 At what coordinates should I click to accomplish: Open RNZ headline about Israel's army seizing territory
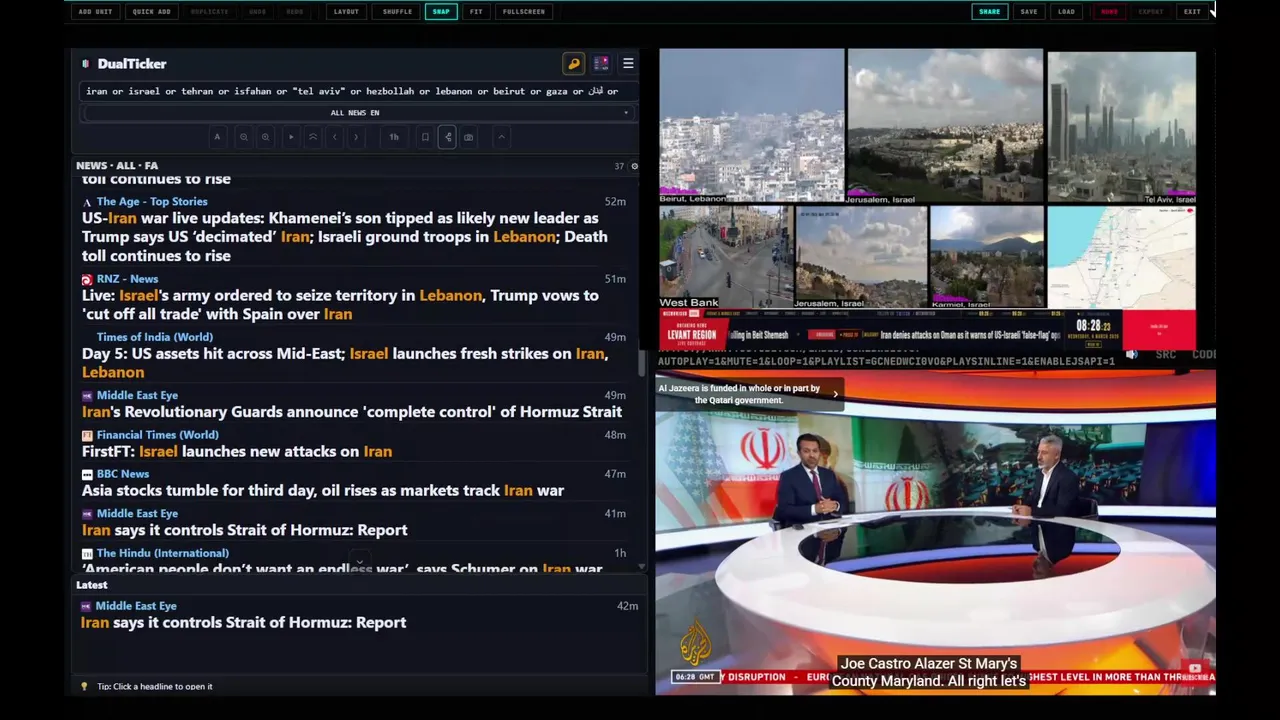pos(340,305)
